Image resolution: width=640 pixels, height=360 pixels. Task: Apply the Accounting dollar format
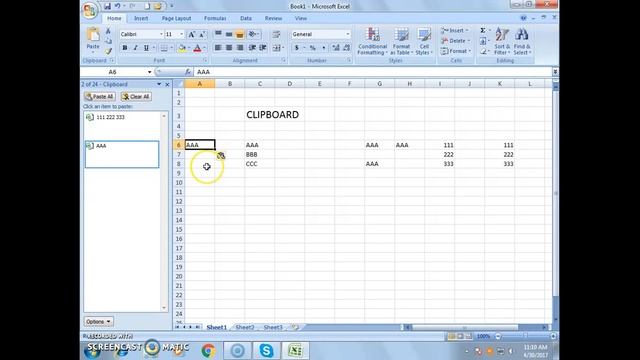click(297, 48)
